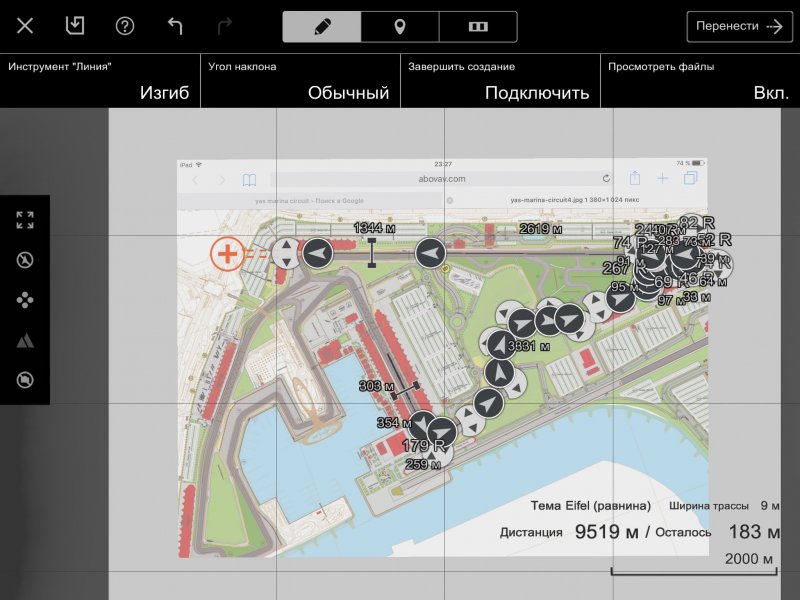Open 'Завершить создание' Подключить option

coord(500,81)
